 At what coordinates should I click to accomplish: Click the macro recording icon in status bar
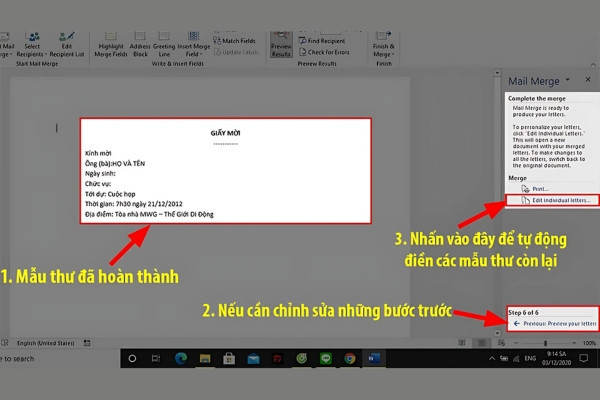tap(87, 343)
